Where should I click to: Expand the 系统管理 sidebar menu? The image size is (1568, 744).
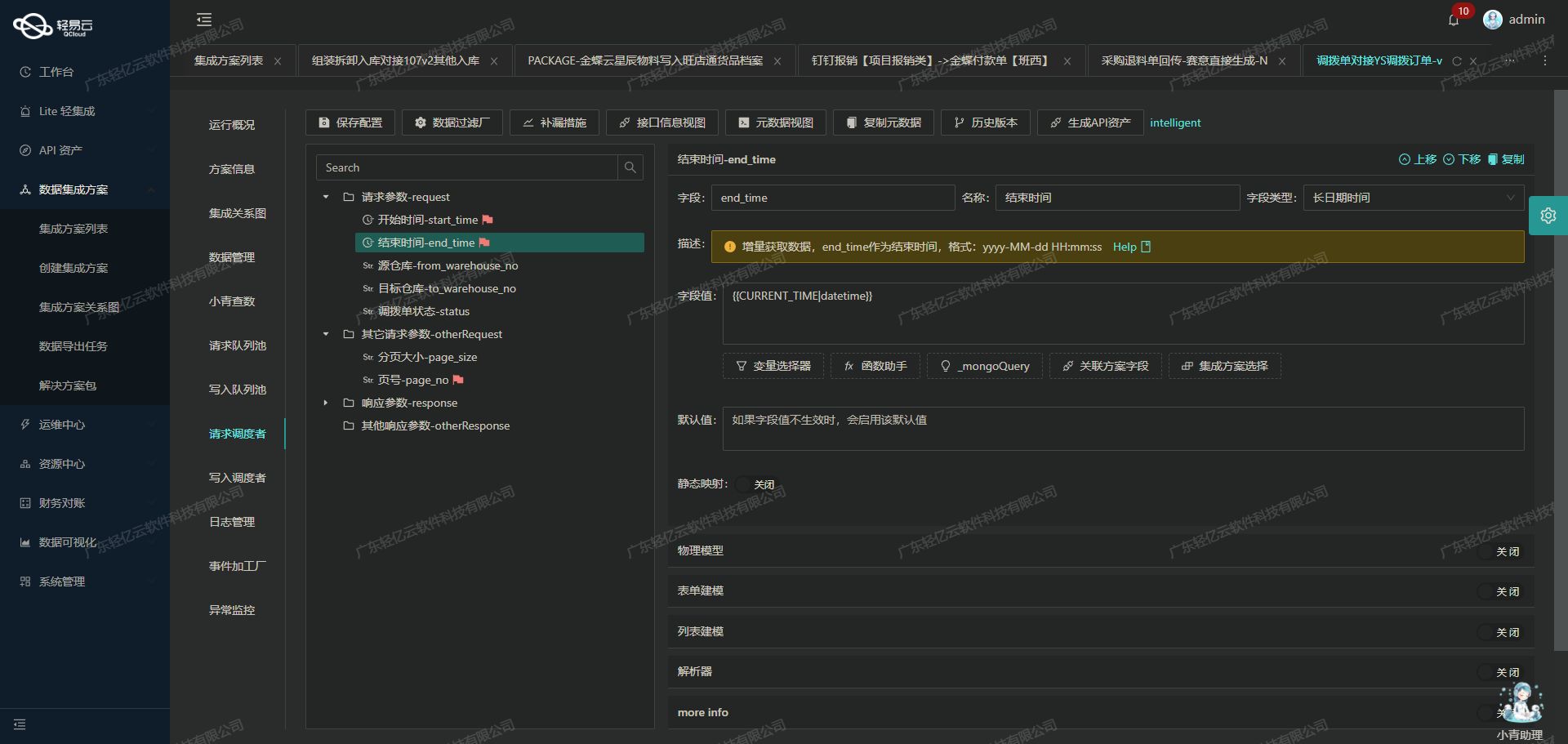85,581
